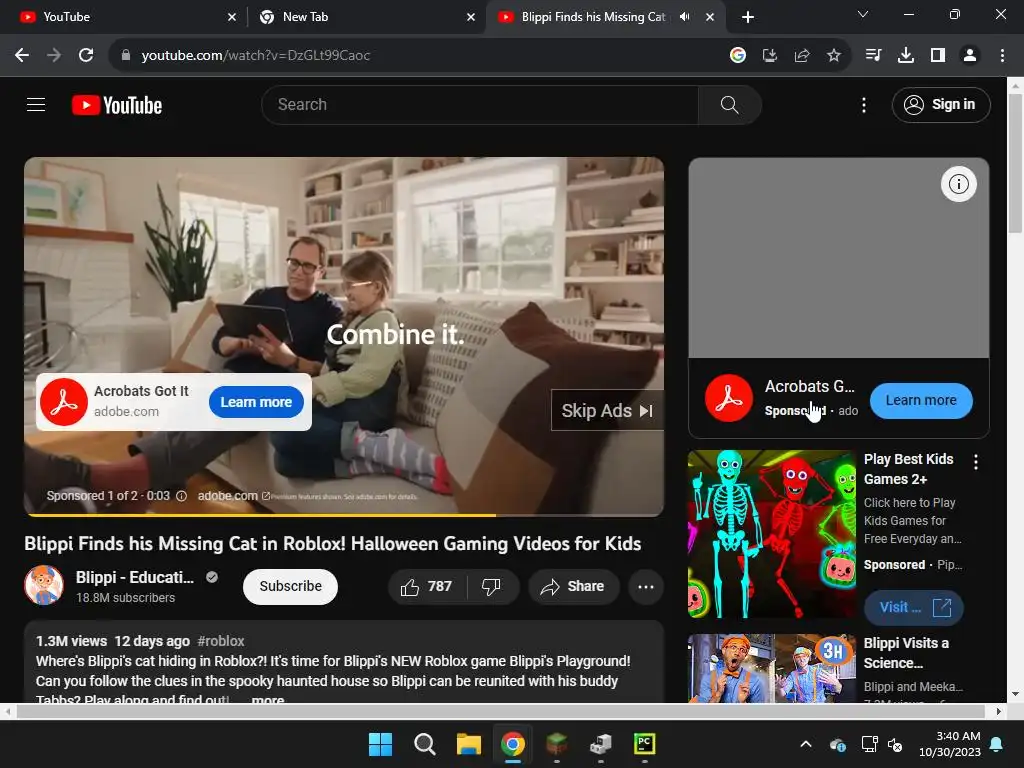Open YouTube settings three-dot menu
The height and width of the screenshot is (768, 1024).
pos(863,105)
